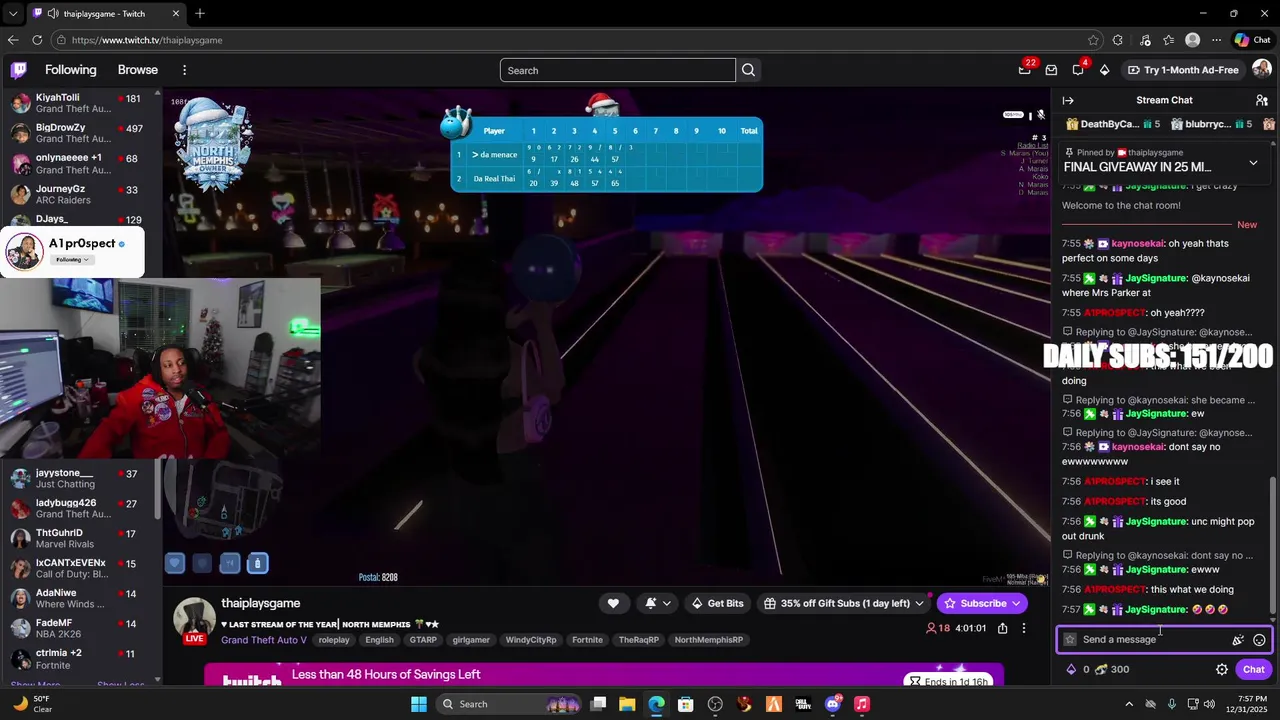Image resolution: width=1280 pixels, height=720 pixels.
Task: Open the chat community users icon
Action: 1262,100
